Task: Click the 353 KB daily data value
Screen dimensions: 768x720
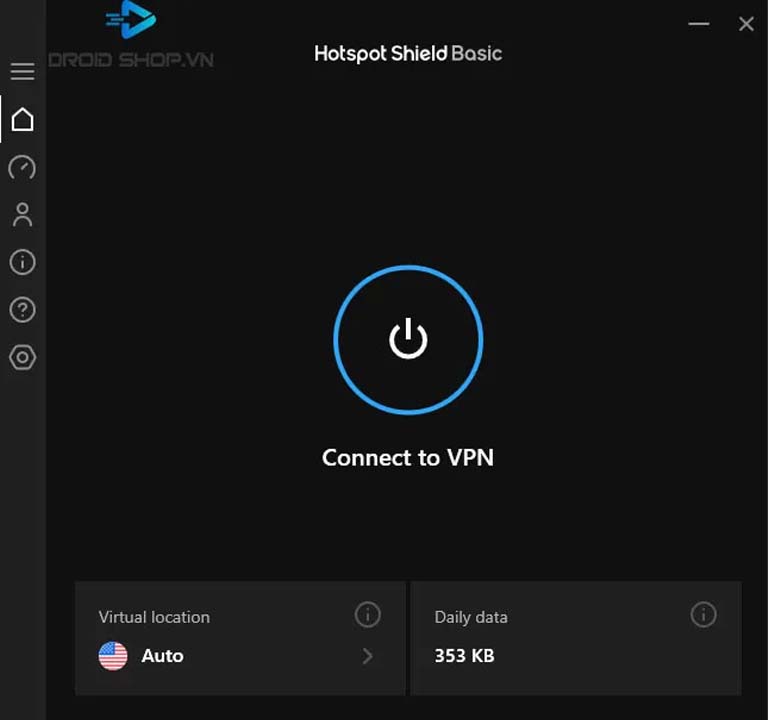Action: pos(464,656)
